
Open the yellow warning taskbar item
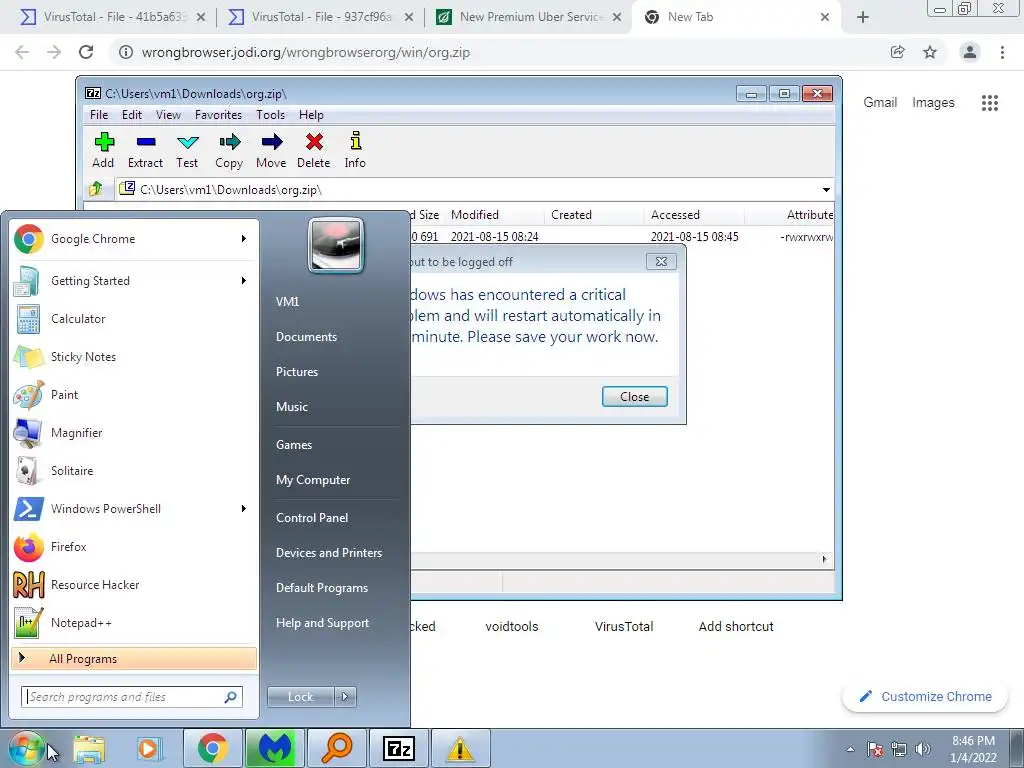(460, 748)
